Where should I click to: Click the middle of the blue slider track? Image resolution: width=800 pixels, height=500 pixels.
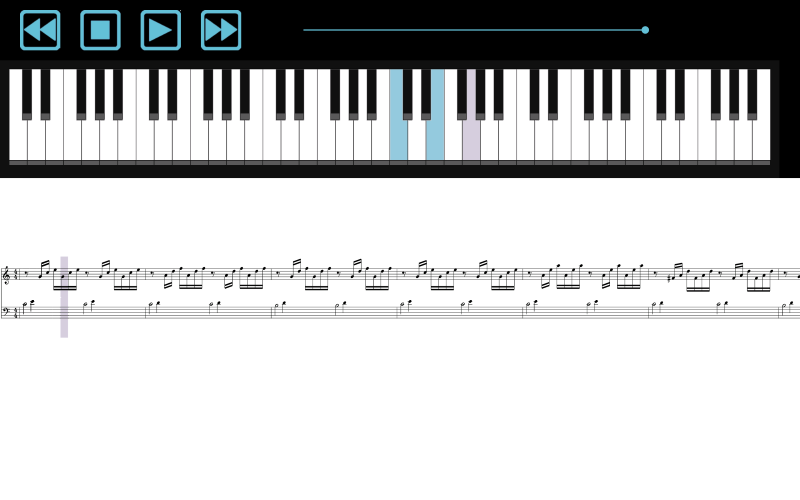(474, 30)
